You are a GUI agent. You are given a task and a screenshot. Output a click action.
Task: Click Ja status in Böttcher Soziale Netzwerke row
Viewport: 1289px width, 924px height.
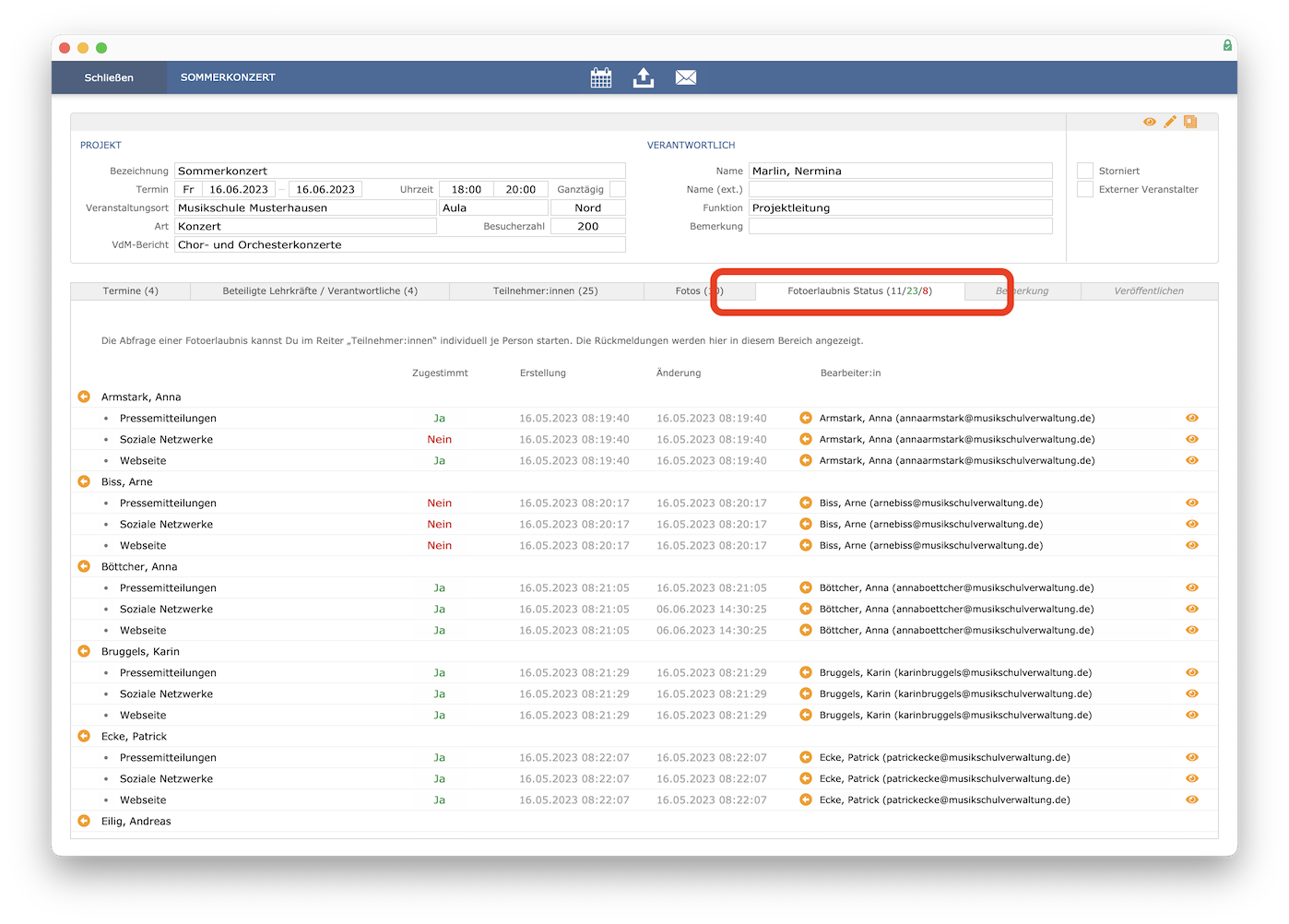(x=440, y=609)
